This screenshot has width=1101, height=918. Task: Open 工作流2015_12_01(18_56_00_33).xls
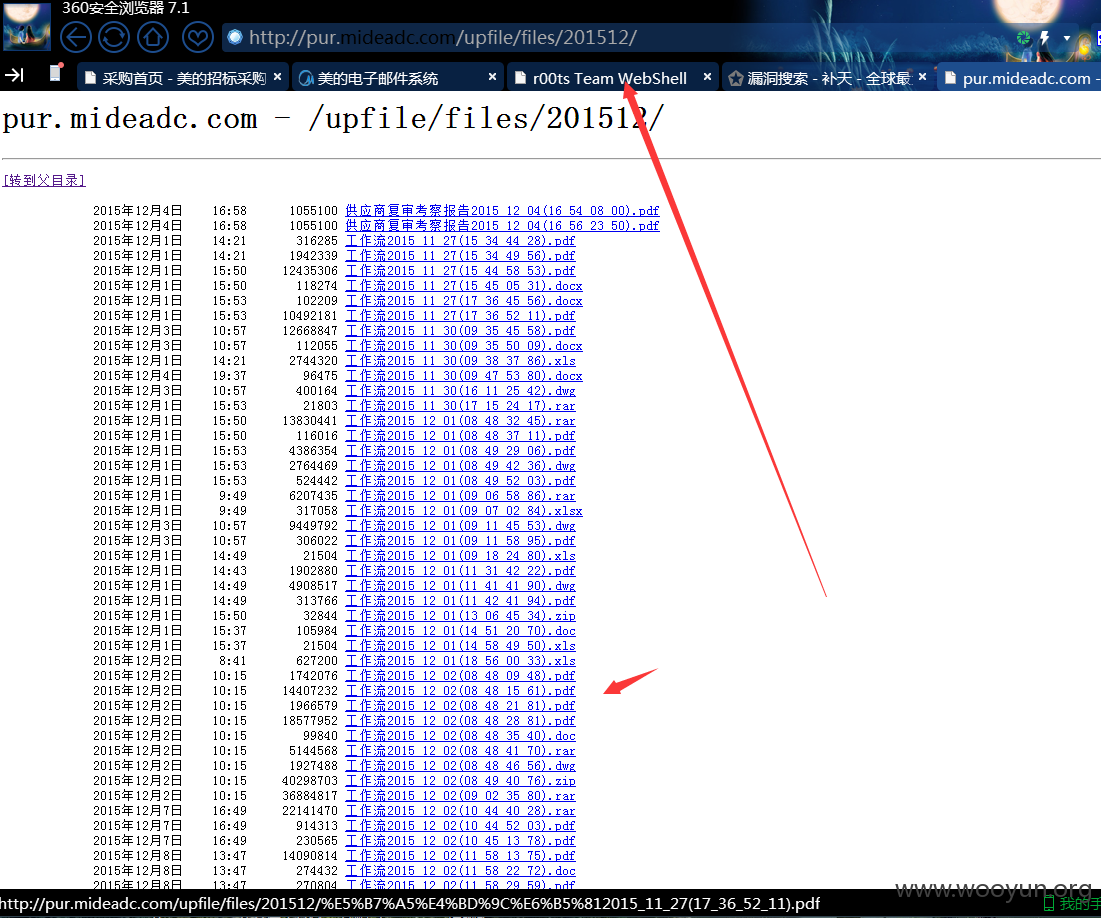point(460,661)
